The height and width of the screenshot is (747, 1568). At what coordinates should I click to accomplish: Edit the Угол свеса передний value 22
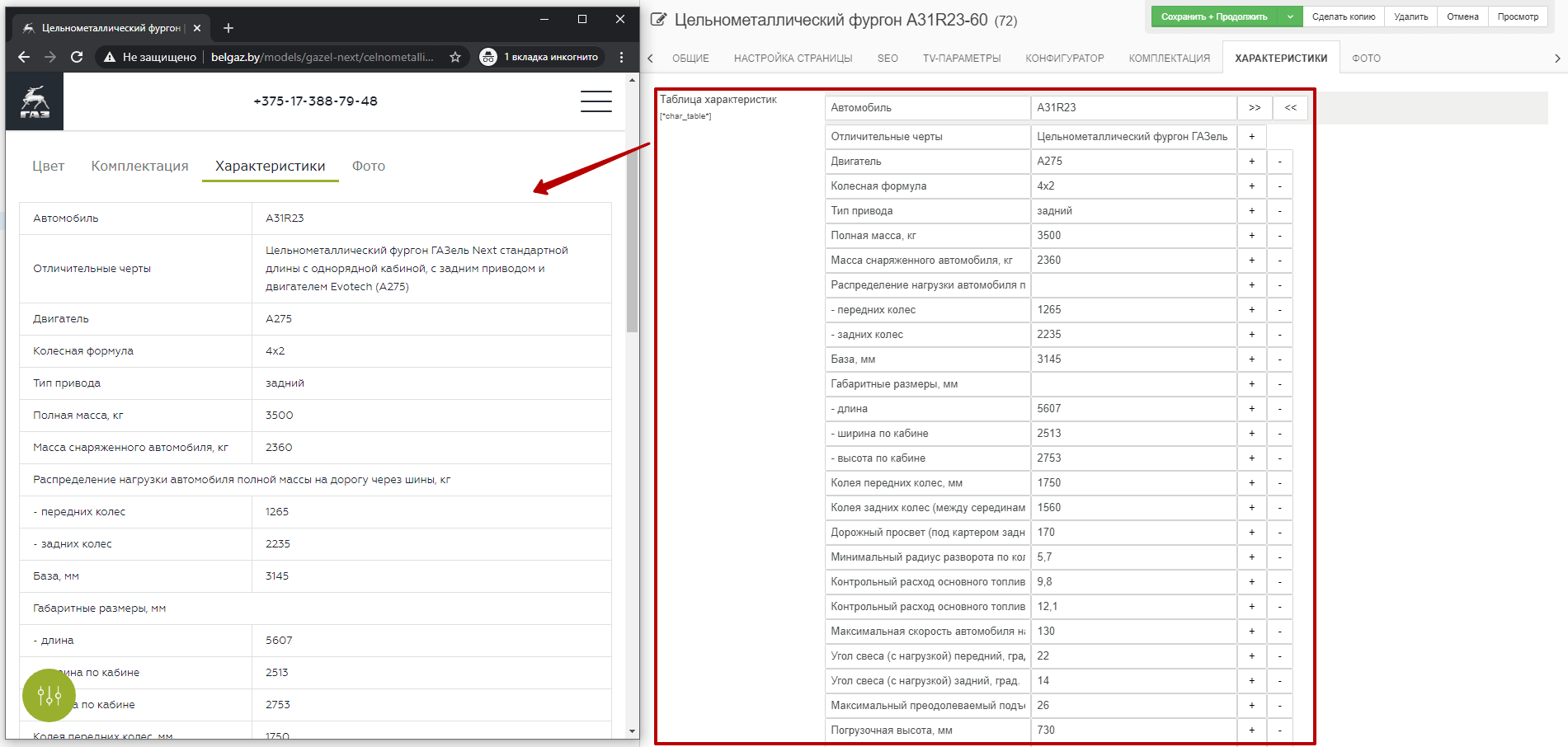coord(1133,656)
